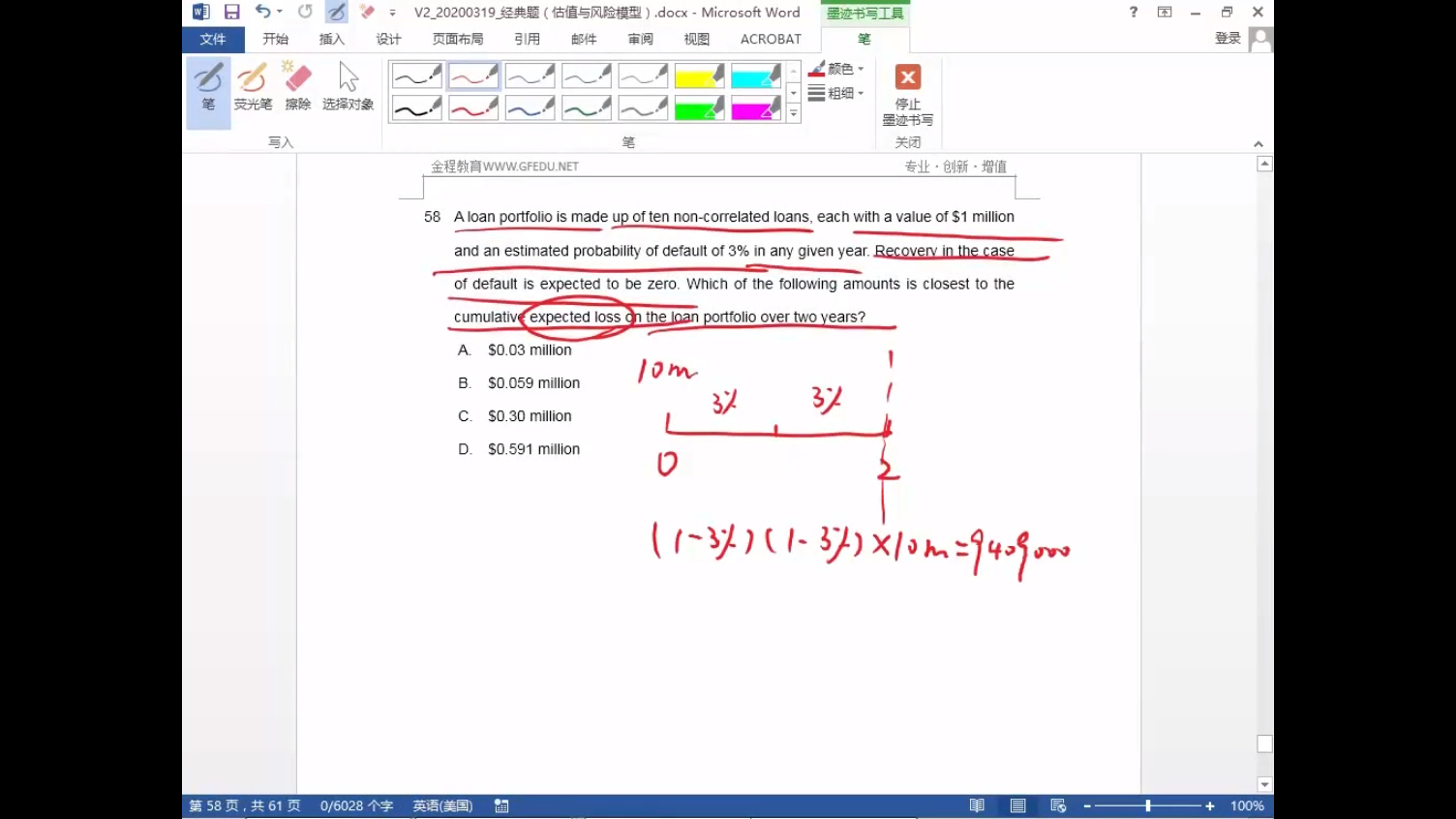The image size is (1456, 819).
Task: Activate the 擦除 eraser tool
Action: 298,87
